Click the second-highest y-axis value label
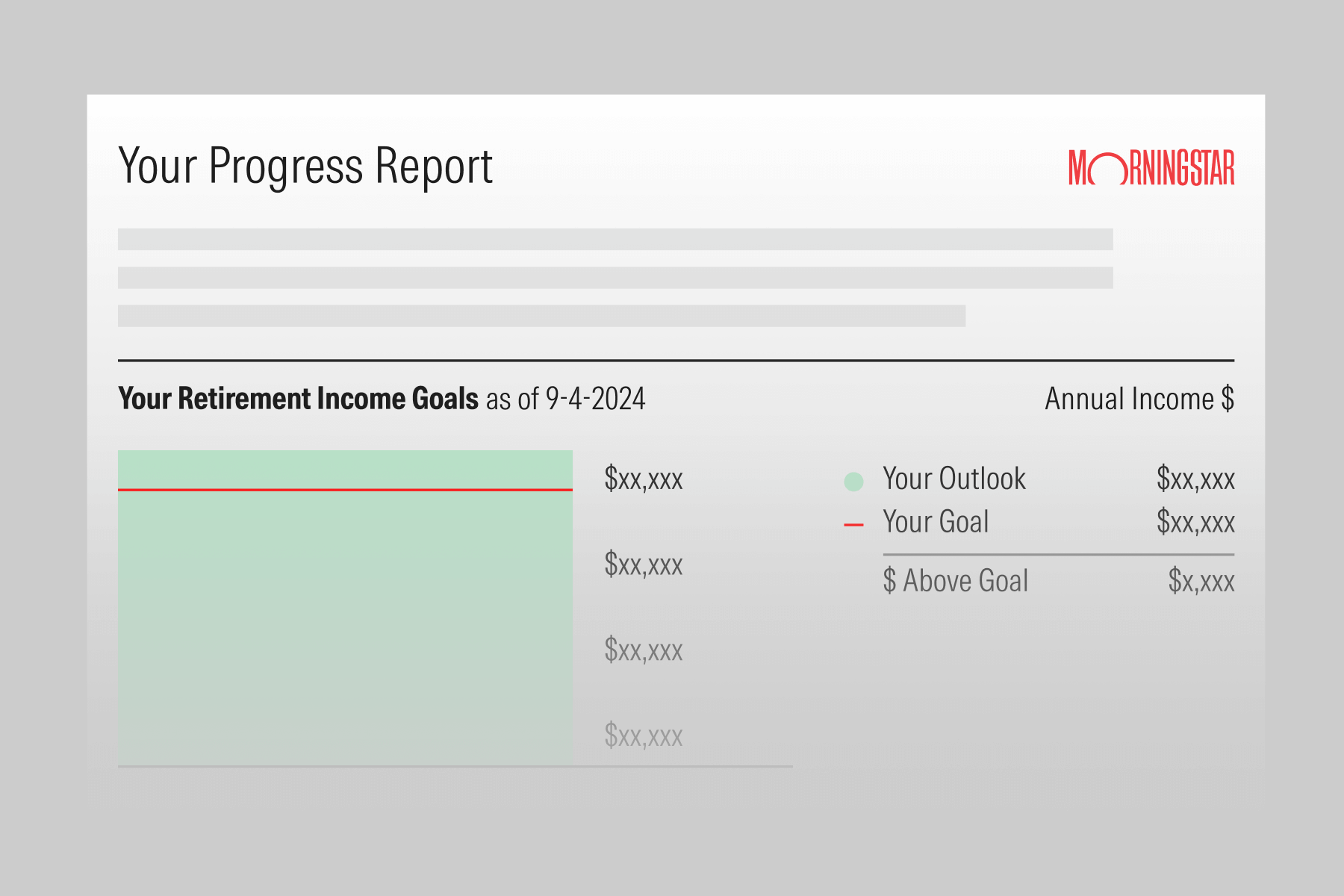Viewport: 1344px width, 896px height. point(644,564)
